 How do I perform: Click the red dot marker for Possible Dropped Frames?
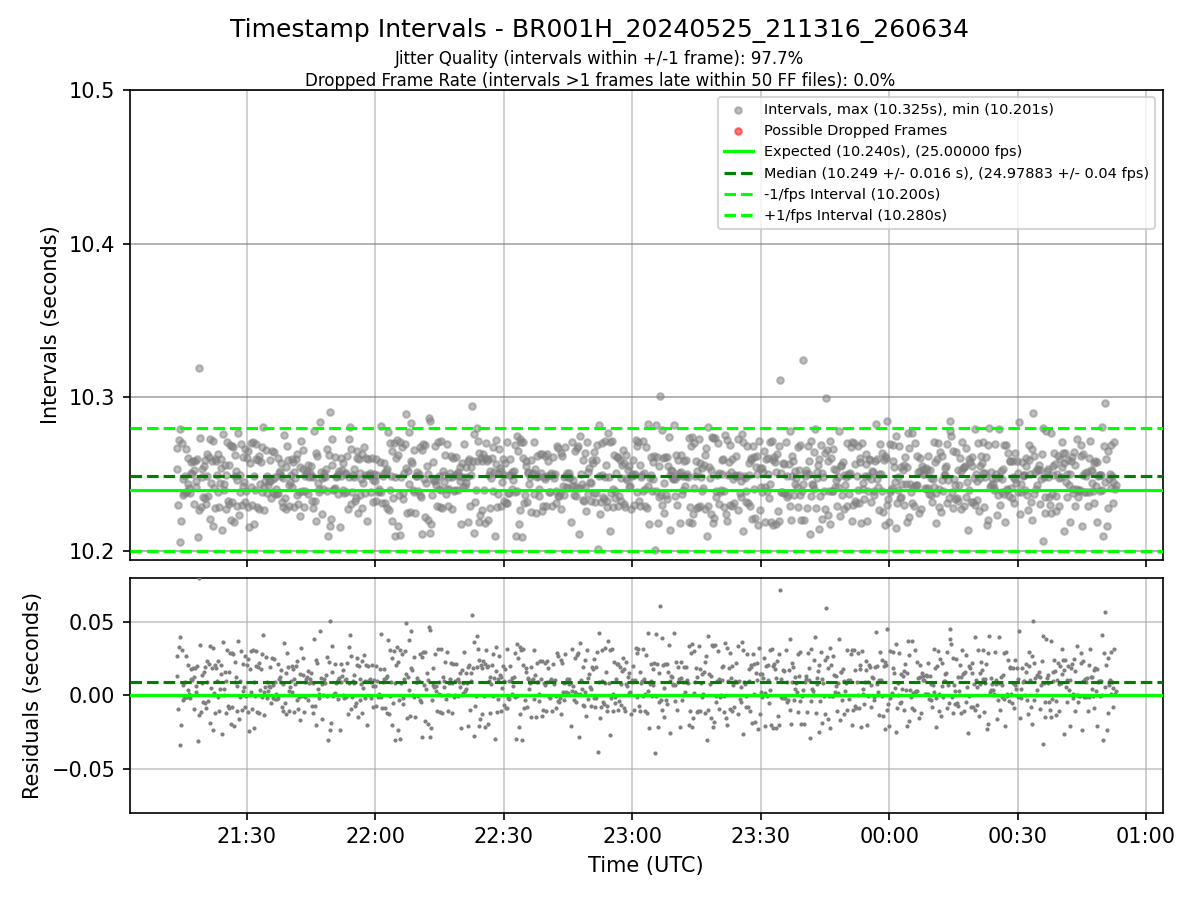(x=738, y=130)
